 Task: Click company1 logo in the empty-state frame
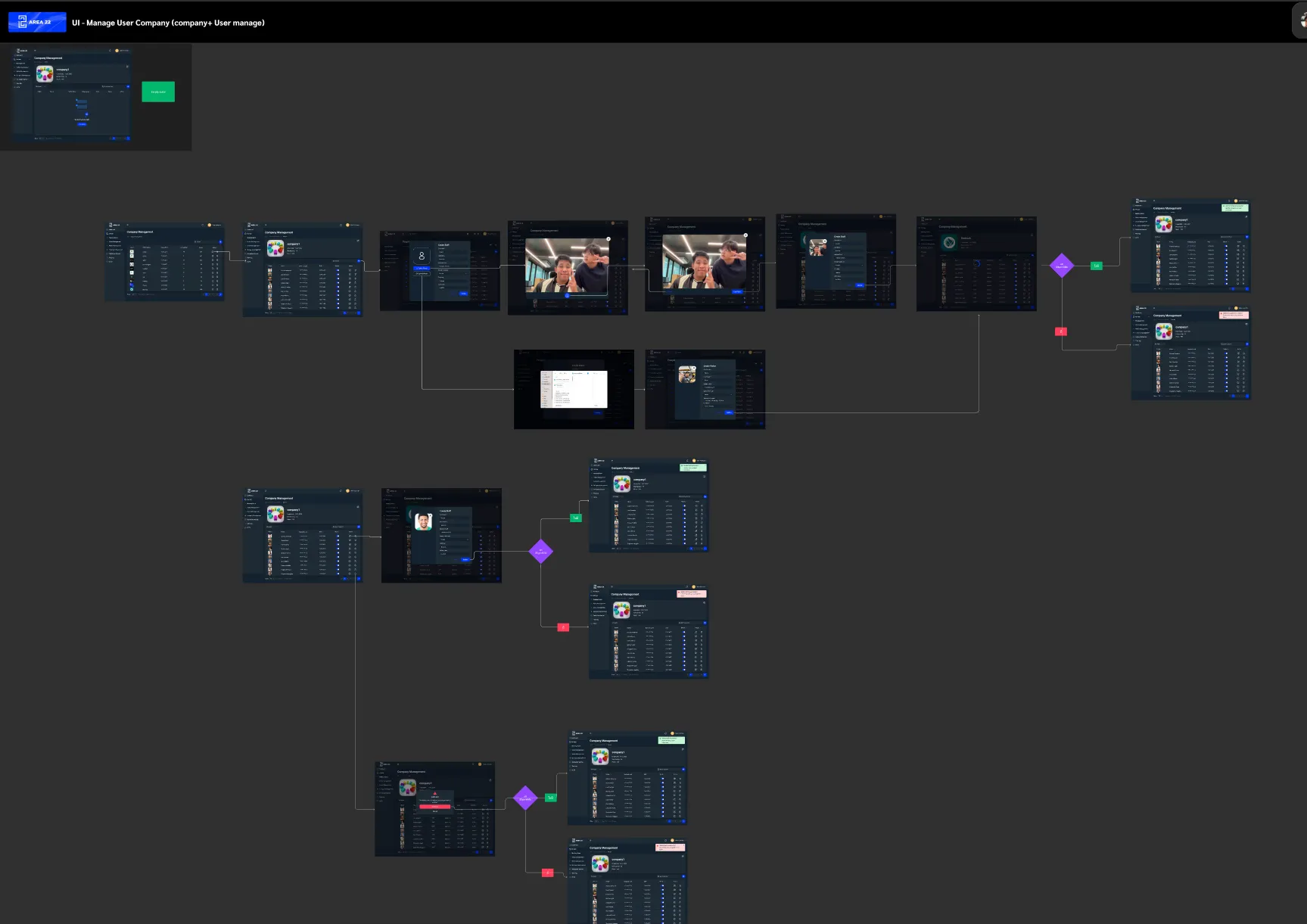tap(45, 74)
